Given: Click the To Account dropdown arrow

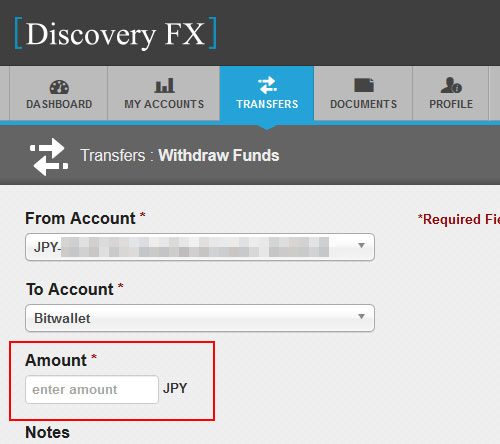Looking at the screenshot, I should [361, 316].
